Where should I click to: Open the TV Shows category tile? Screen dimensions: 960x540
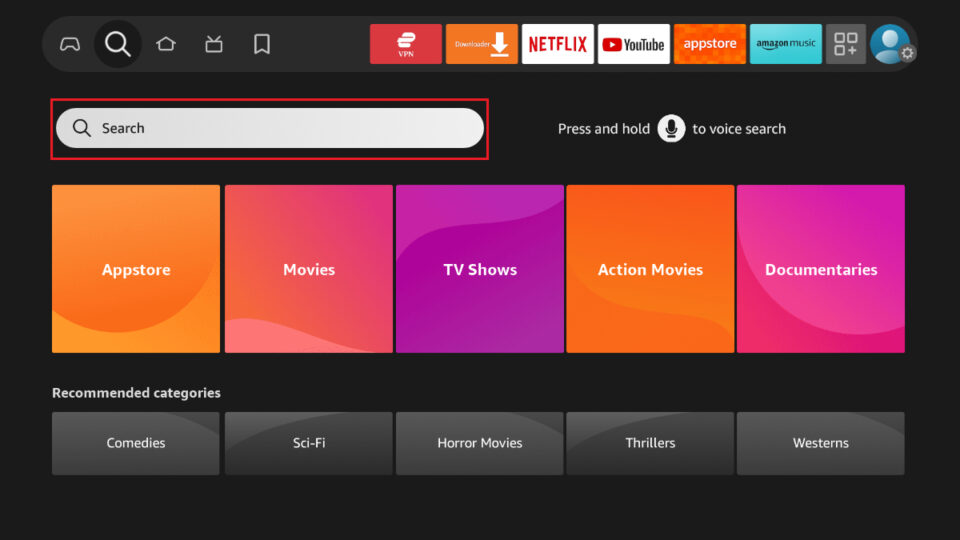(x=480, y=269)
